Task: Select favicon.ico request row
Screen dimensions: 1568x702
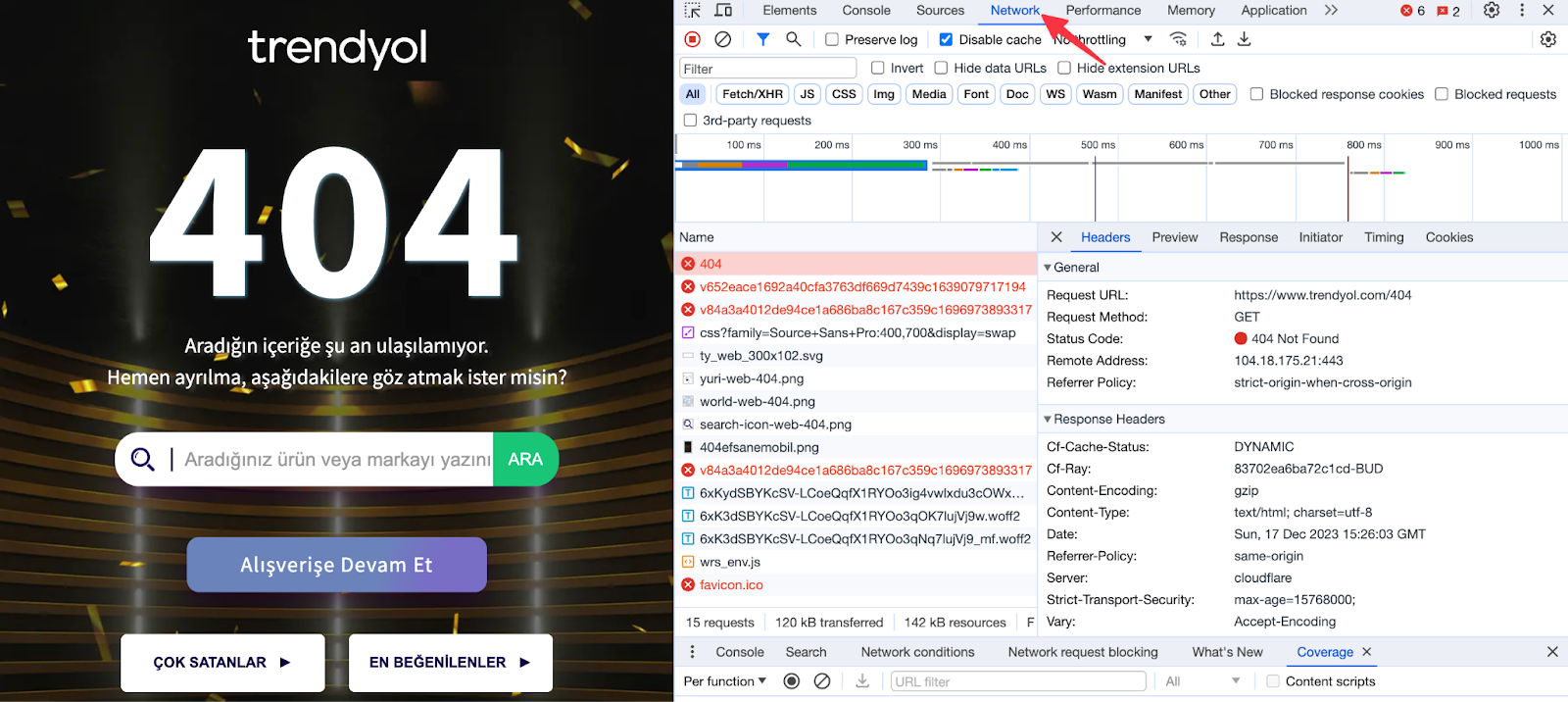Action: point(857,584)
